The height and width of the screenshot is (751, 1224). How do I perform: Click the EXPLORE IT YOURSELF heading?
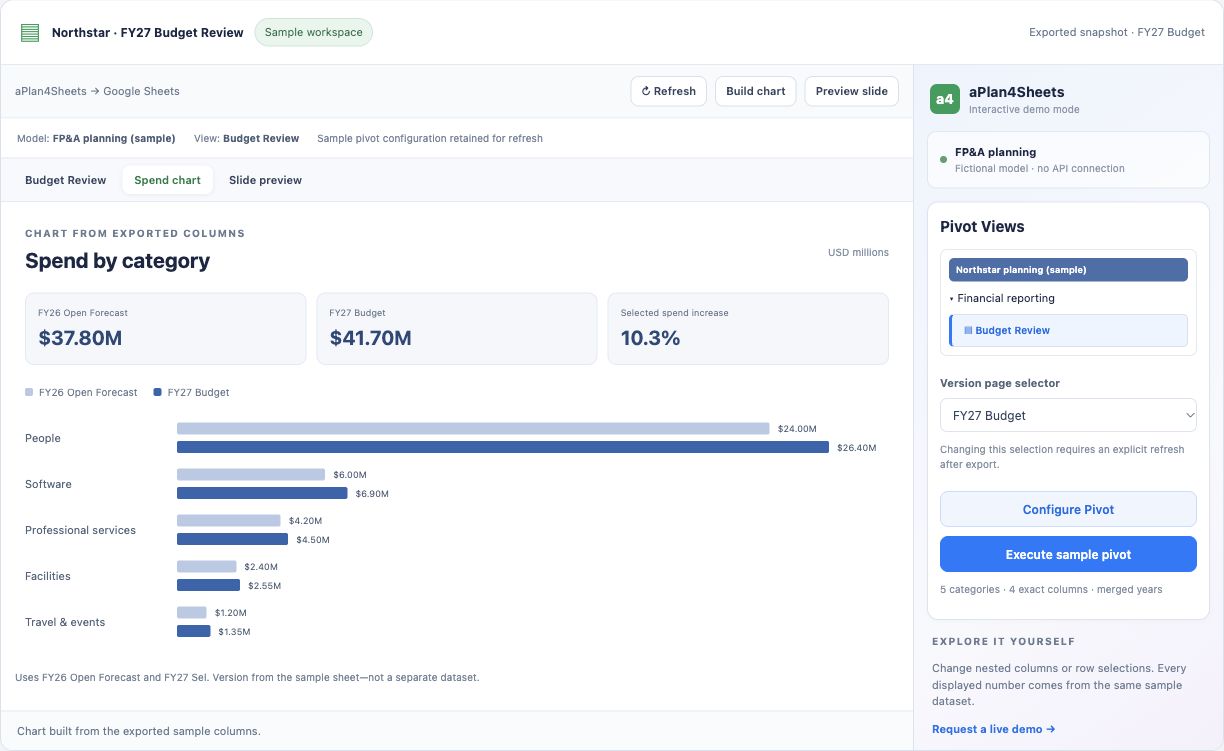(x=1003, y=641)
